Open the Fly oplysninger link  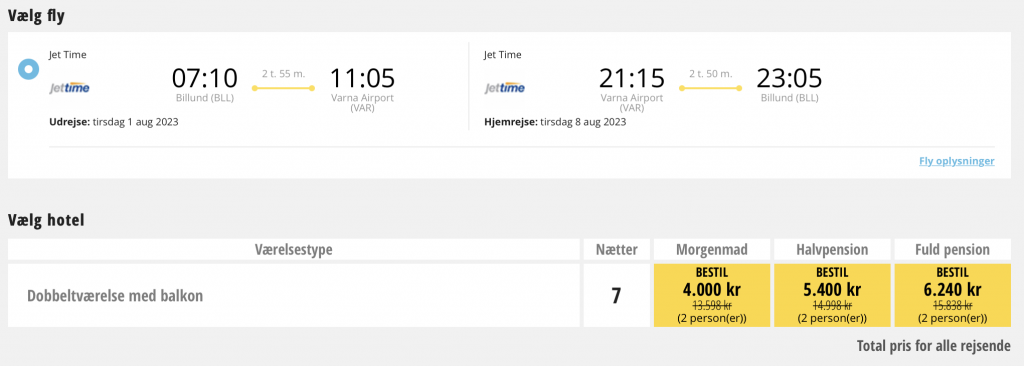tap(957, 161)
